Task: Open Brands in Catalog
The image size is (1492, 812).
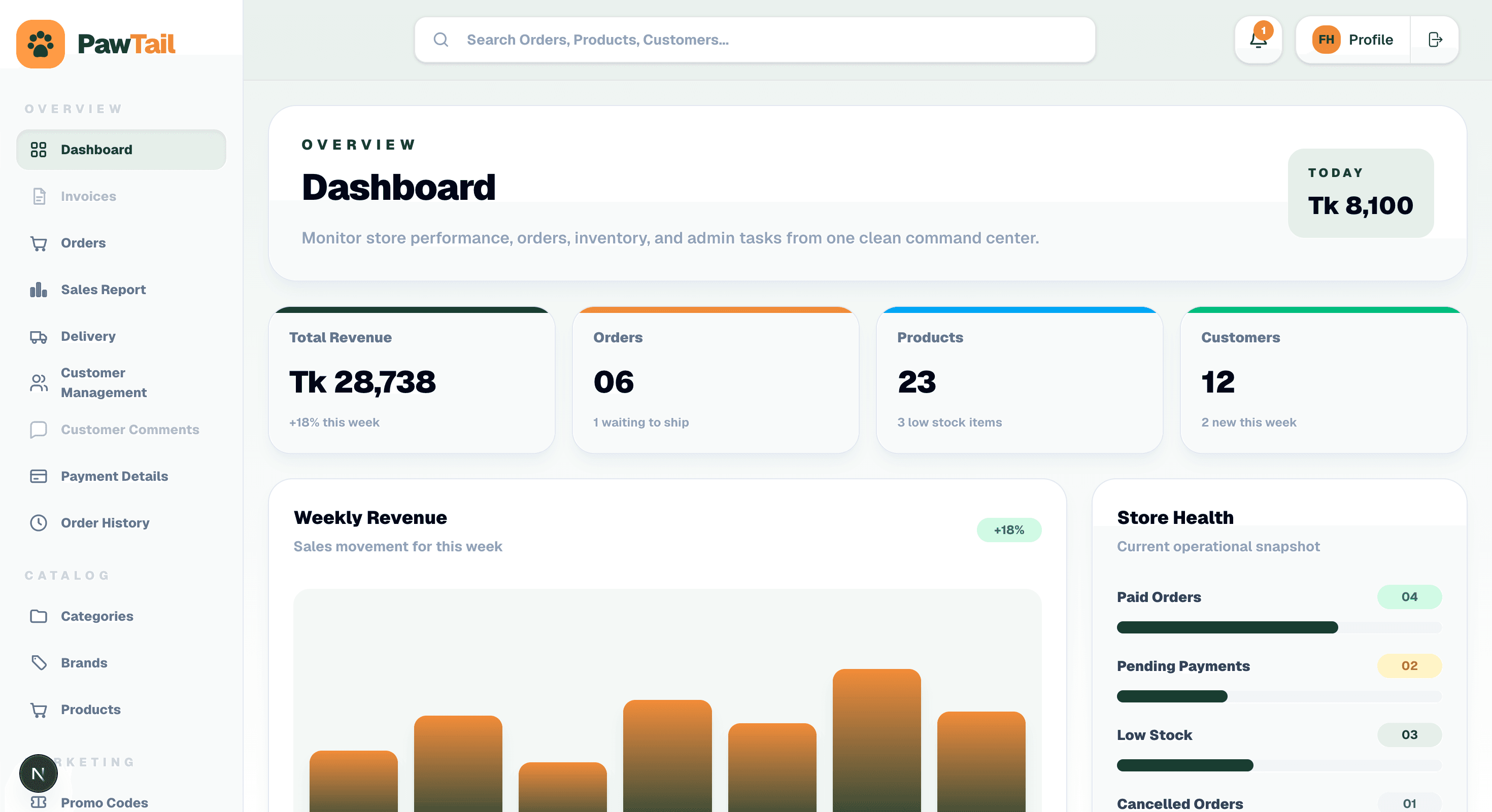Action: click(x=121, y=663)
